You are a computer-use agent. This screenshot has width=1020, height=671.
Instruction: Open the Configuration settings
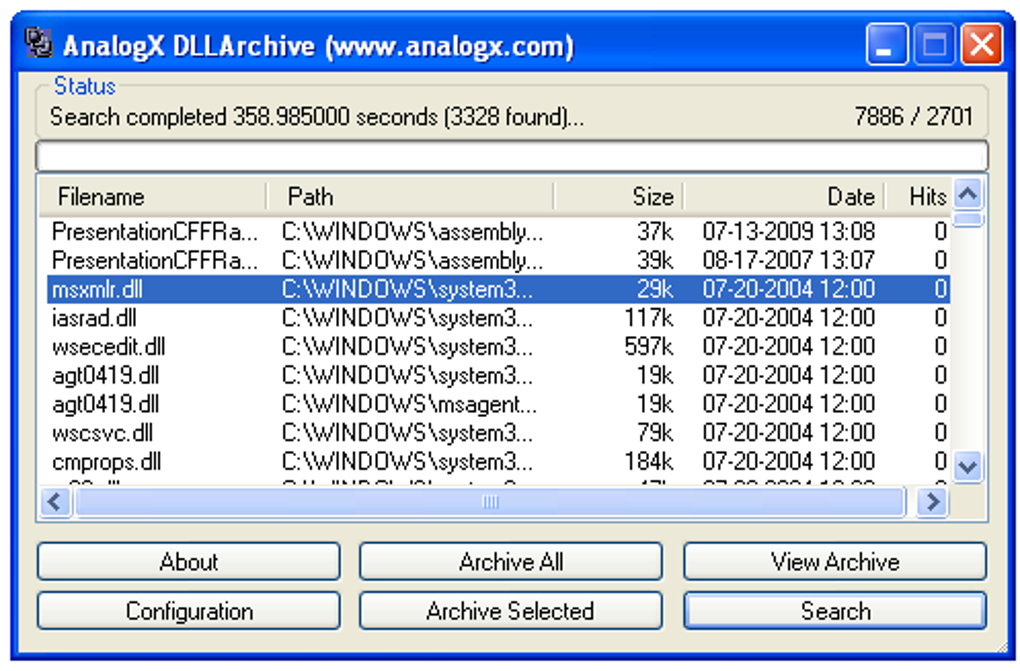(x=189, y=610)
